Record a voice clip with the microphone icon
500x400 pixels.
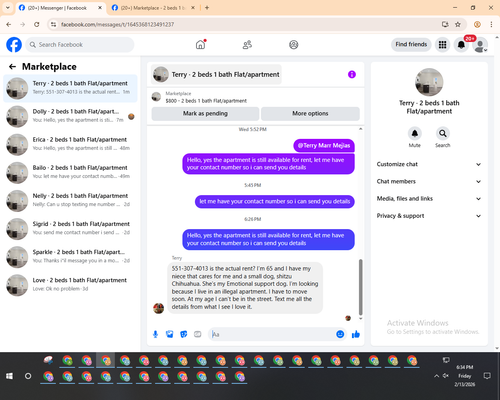click(x=155, y=334)
